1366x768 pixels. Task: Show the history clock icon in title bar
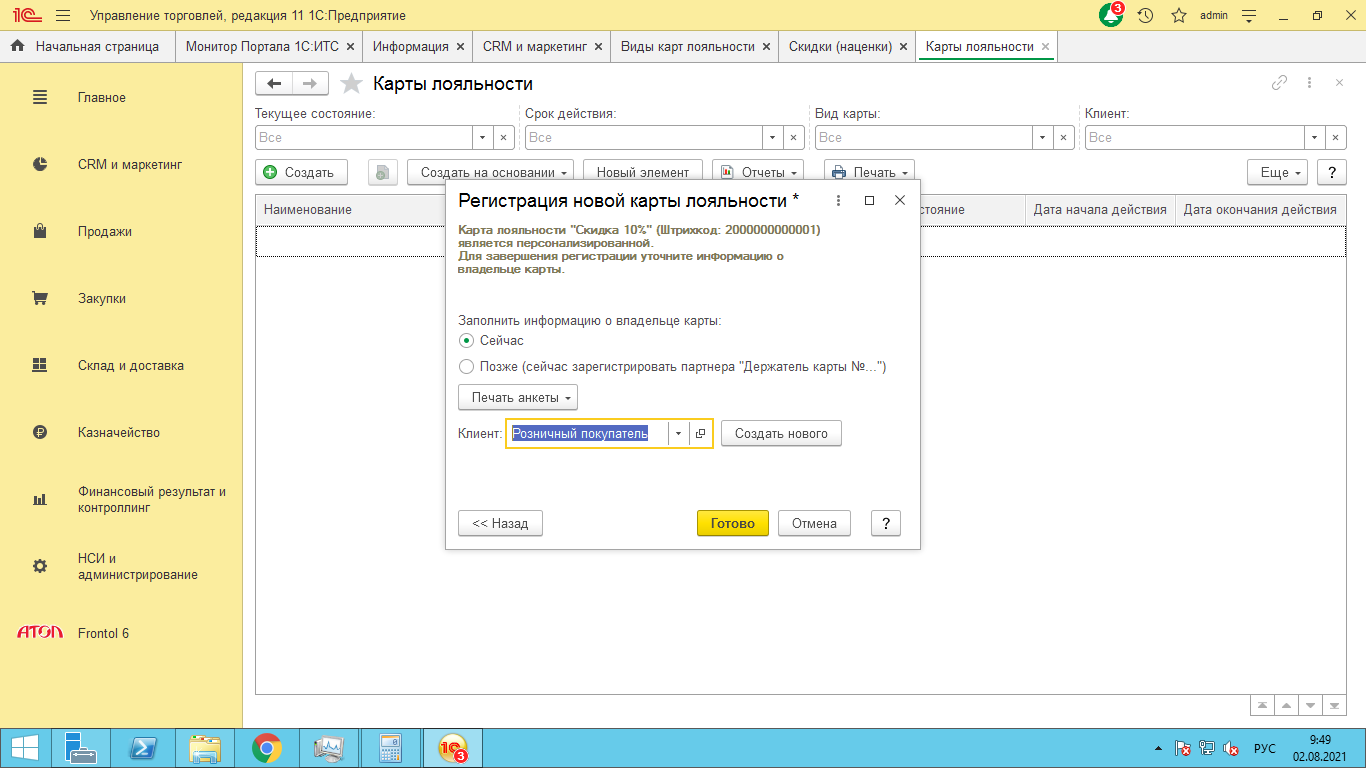(x=1146, y=15)
